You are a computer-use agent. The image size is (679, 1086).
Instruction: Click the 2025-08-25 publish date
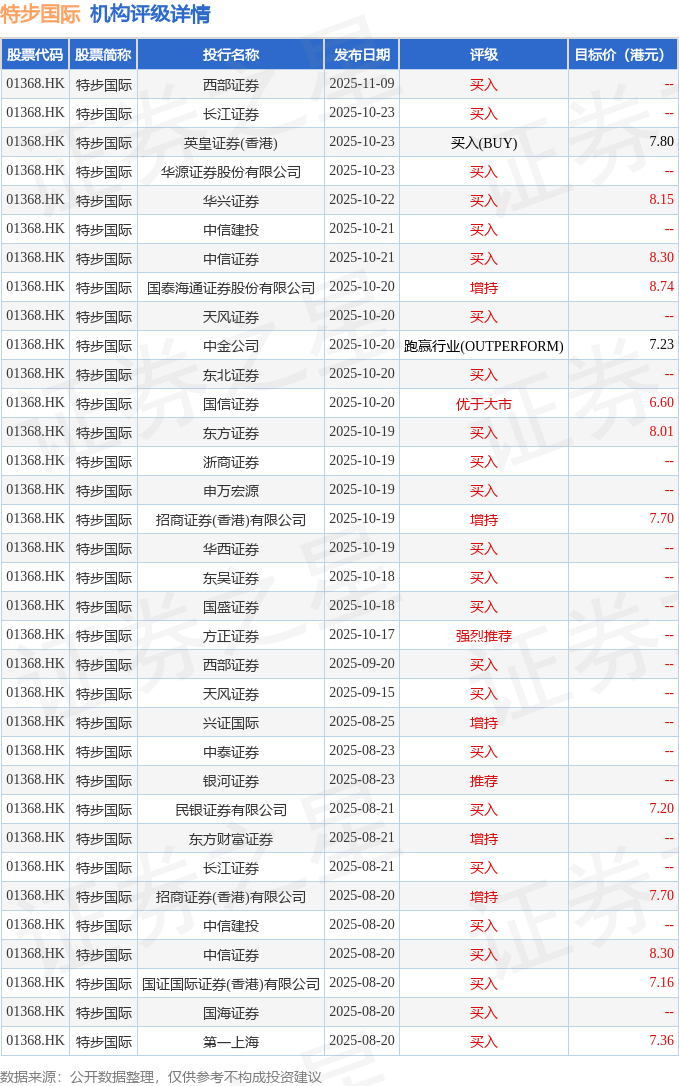[362, 722]
